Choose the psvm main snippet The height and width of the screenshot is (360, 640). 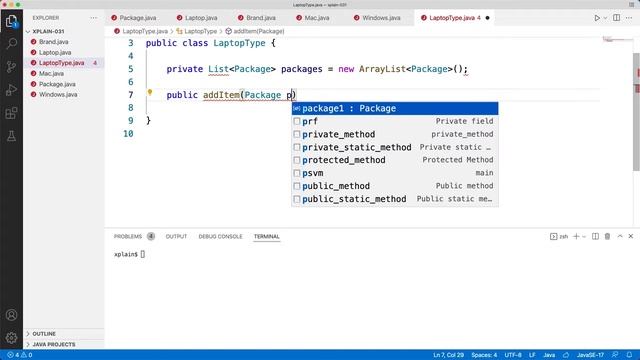pos(395,173)
